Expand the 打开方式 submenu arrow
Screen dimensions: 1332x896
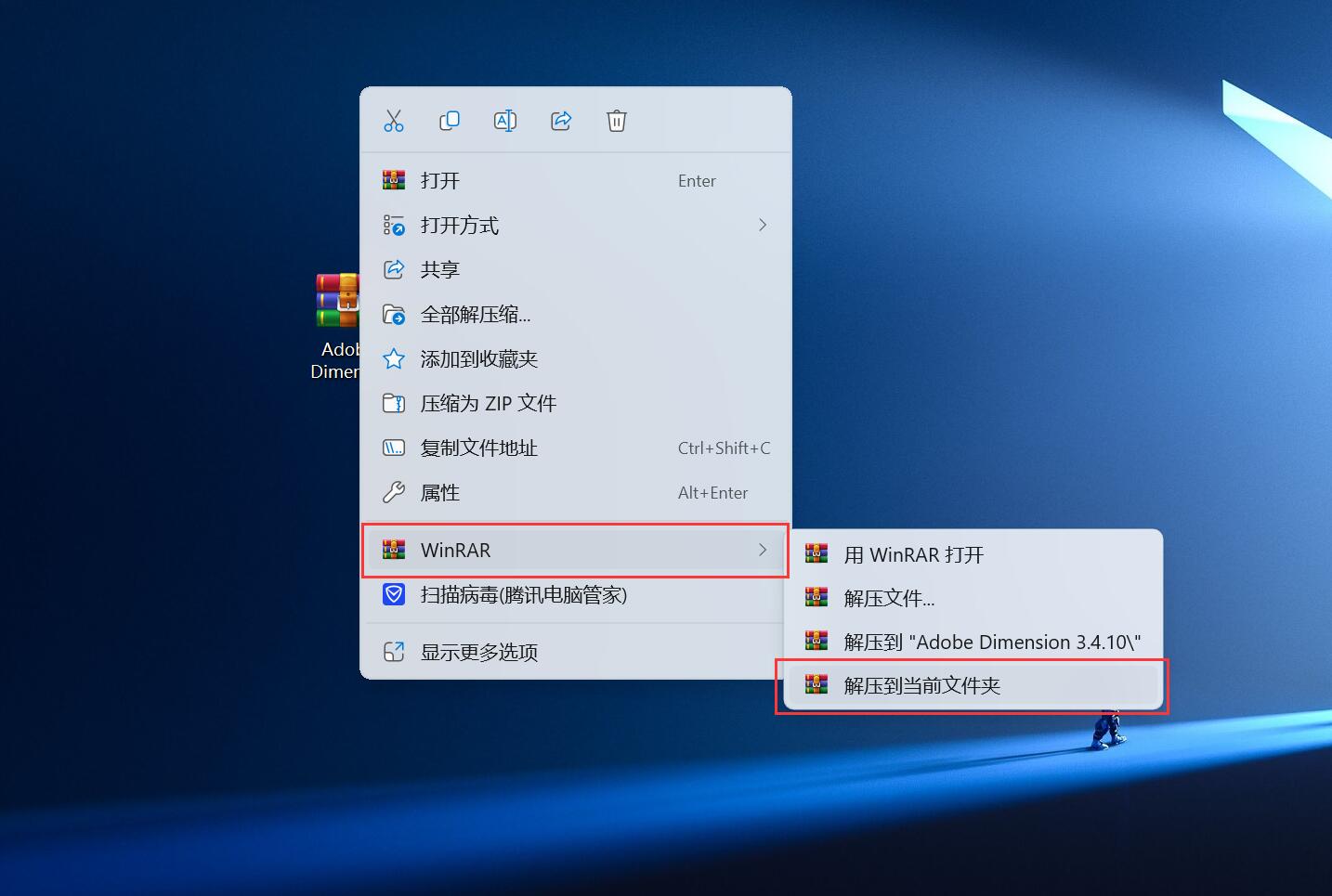coord(762,226)
